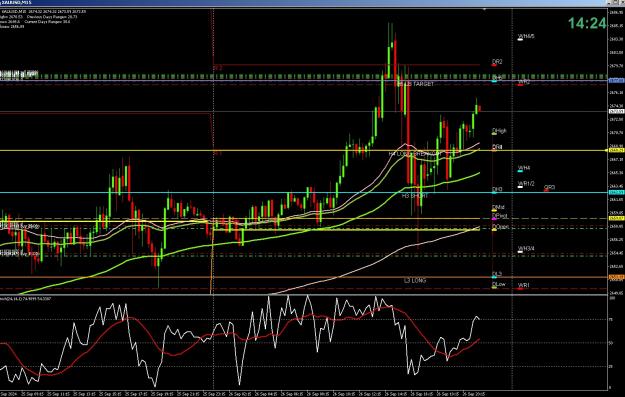
Task: Click the DLow daily low label
Action: pos(499,284)
